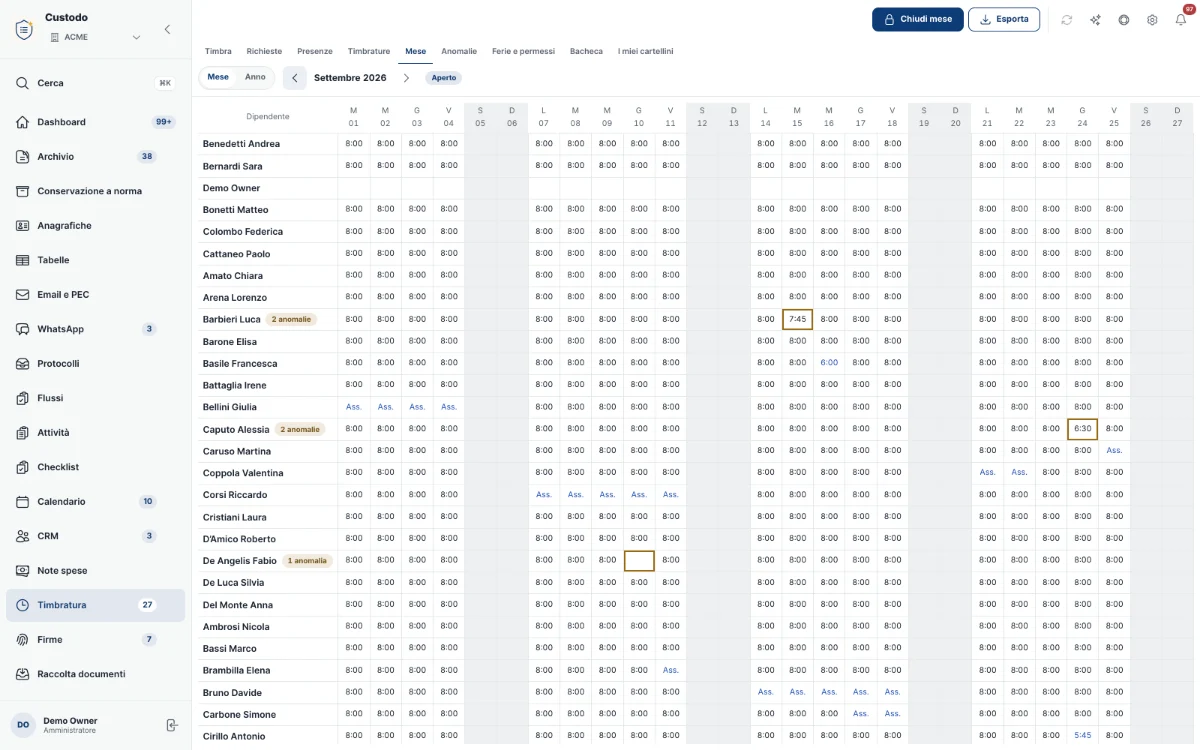
Task: Click the logout icon beside Demo Owner
Action: click(x=172, y=725)
